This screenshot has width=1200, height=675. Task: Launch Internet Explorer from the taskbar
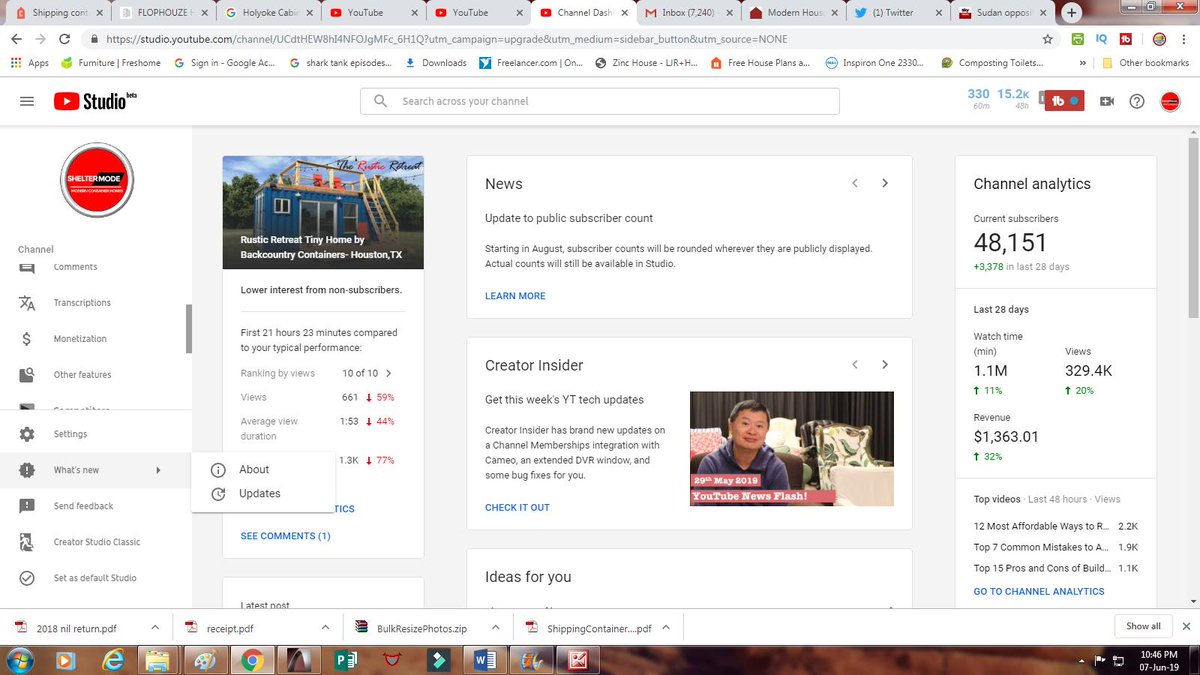tap(111, 660)
